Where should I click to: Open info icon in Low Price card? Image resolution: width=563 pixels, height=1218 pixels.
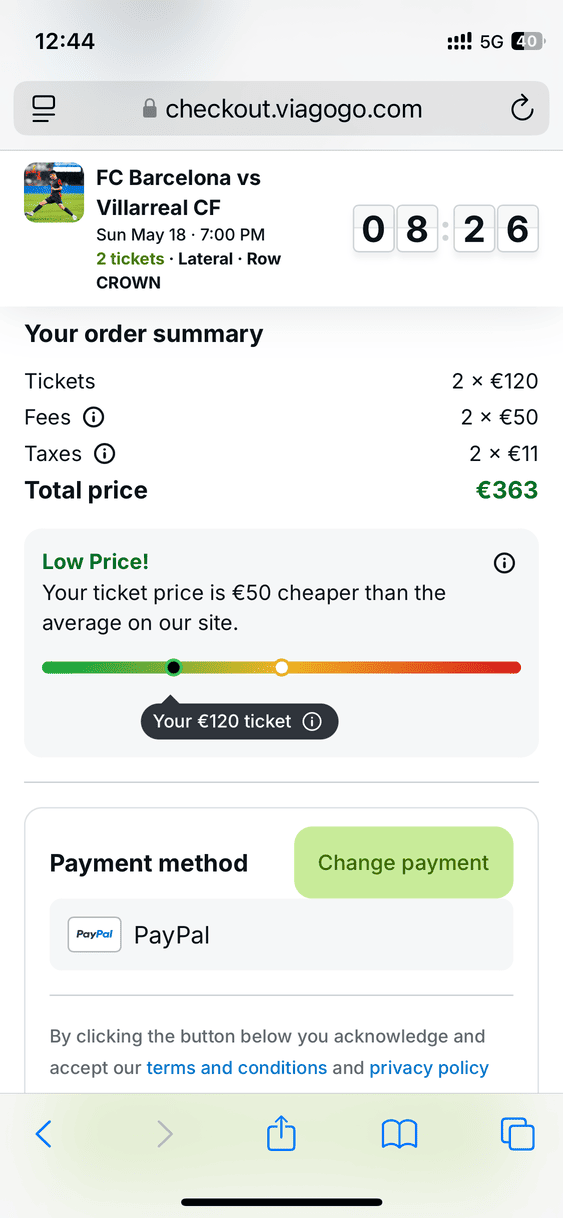tap(505, 563)
